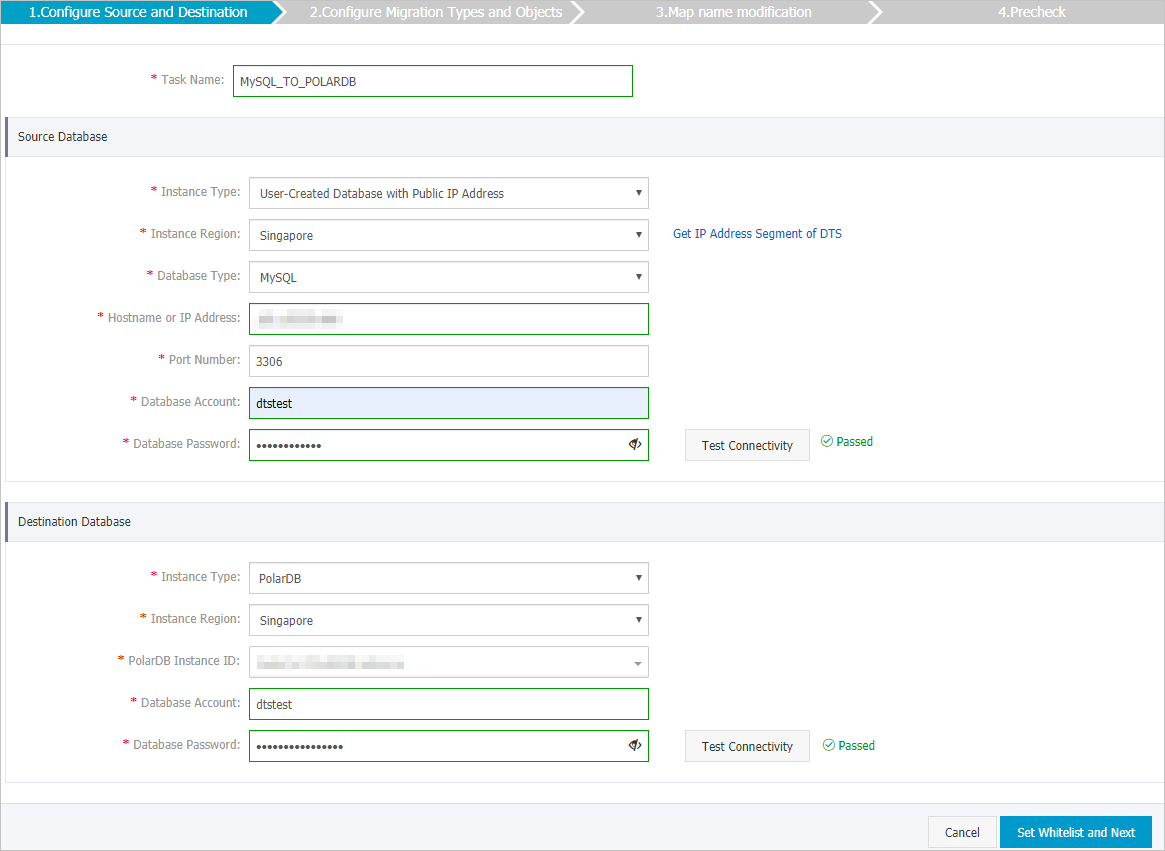This screenshot has width=1165, height=851.
Task: Open the source Instance Region dropdown
Action: pyautogui.click(x=449, y=235)
